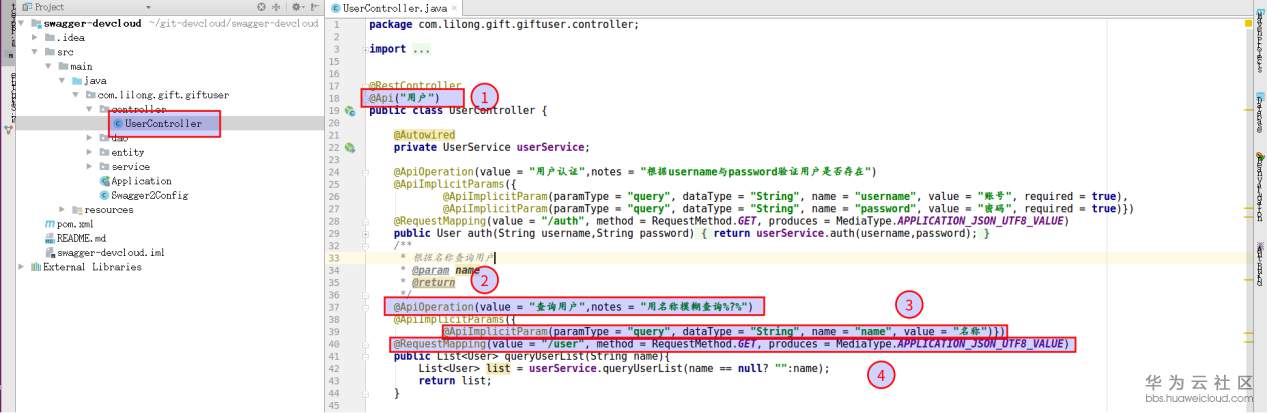The width and height of the screenshot is (1267, 413).
Task: Collapse the com.lilong.gift.giftuser package
Action: 76,95
